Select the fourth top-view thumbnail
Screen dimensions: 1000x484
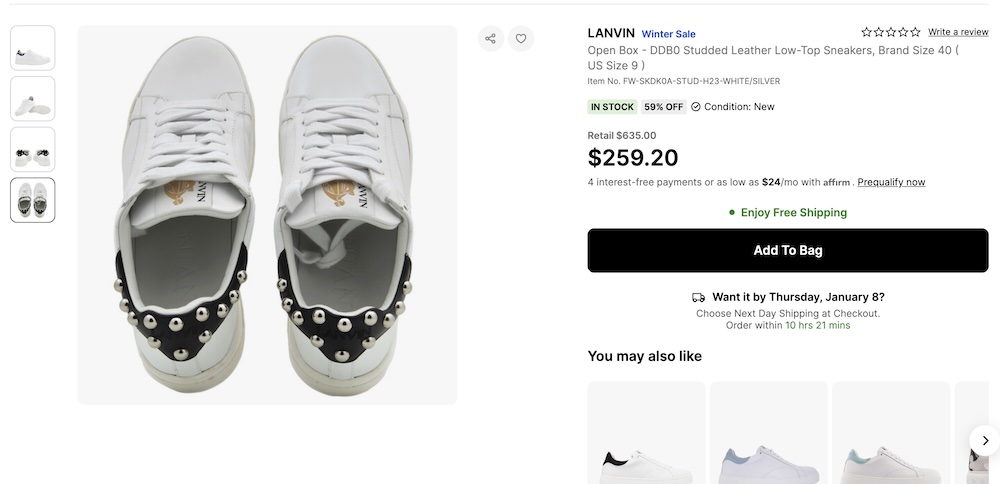pyautogui.click(x=33, y=200)
